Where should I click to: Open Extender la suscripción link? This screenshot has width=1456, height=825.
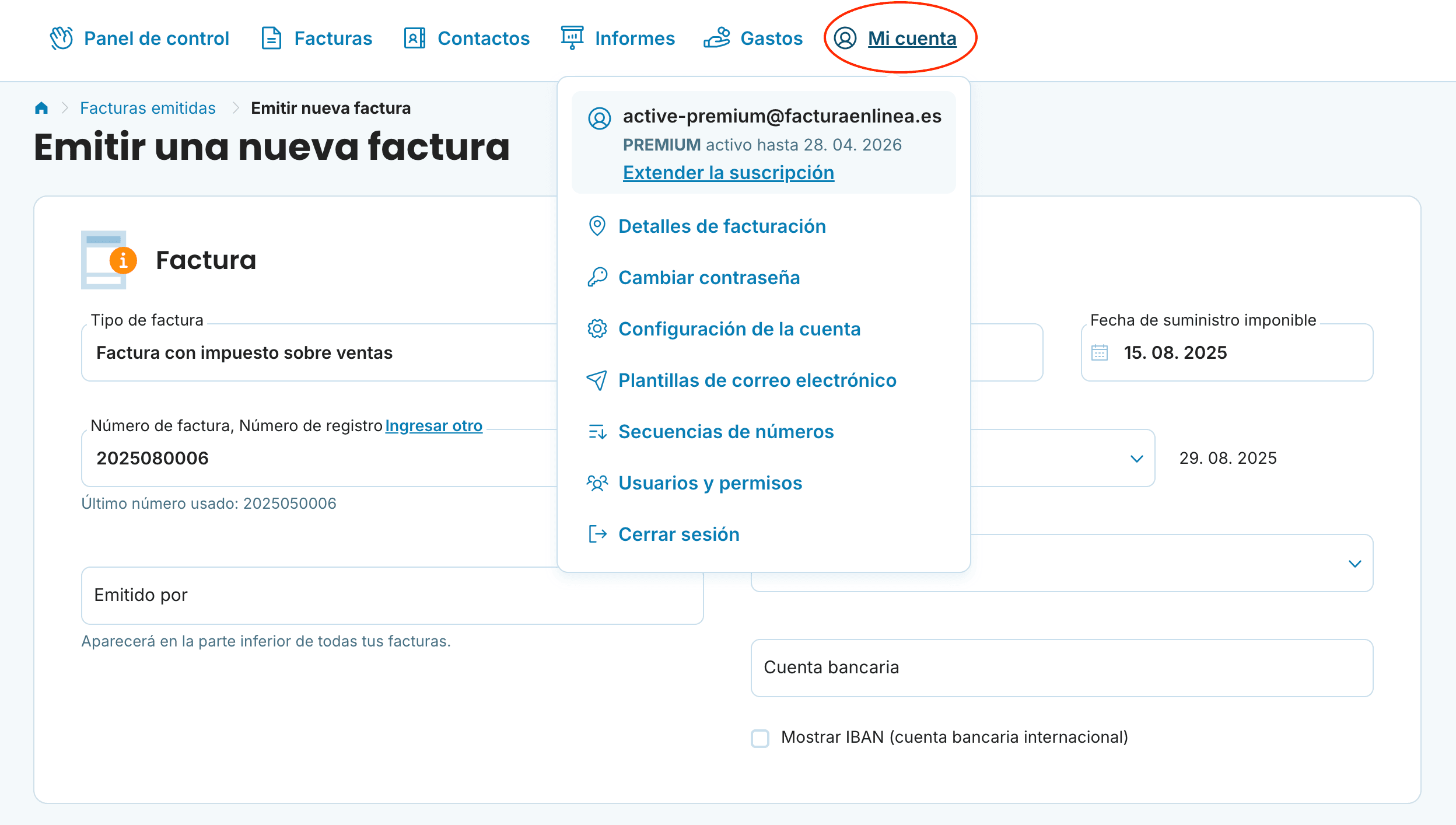[729, 173]
